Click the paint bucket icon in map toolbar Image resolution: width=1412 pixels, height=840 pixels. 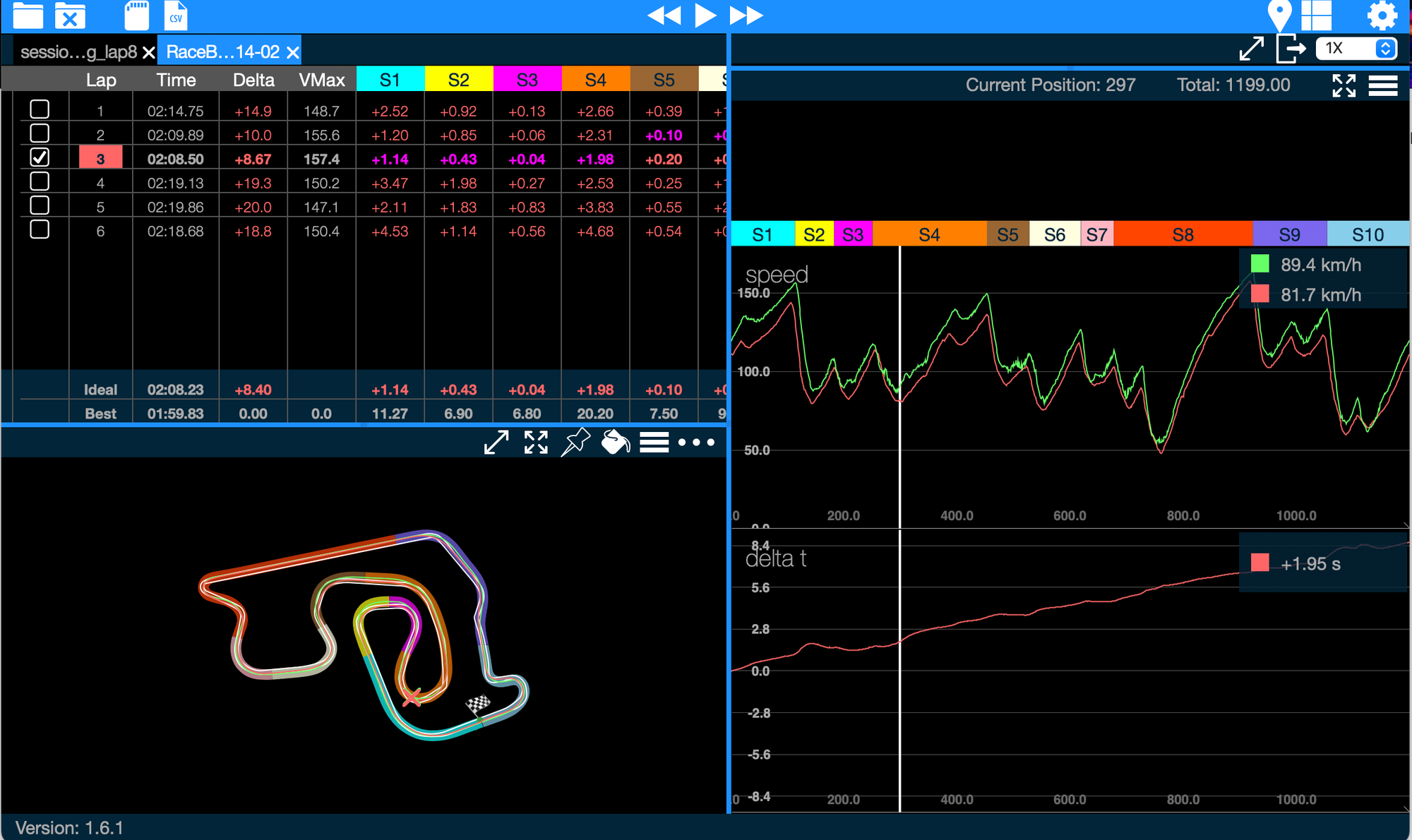coord(615,443)
